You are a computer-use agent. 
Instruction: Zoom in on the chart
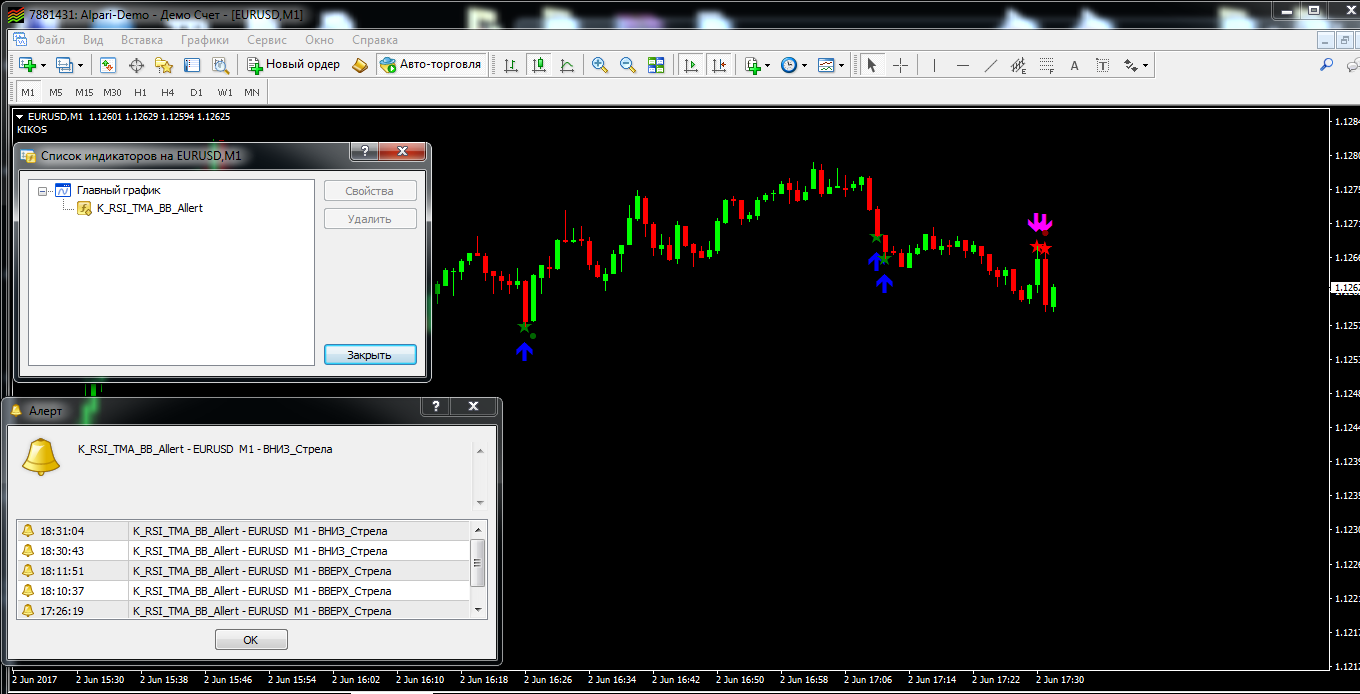click(x=600, y=65)
